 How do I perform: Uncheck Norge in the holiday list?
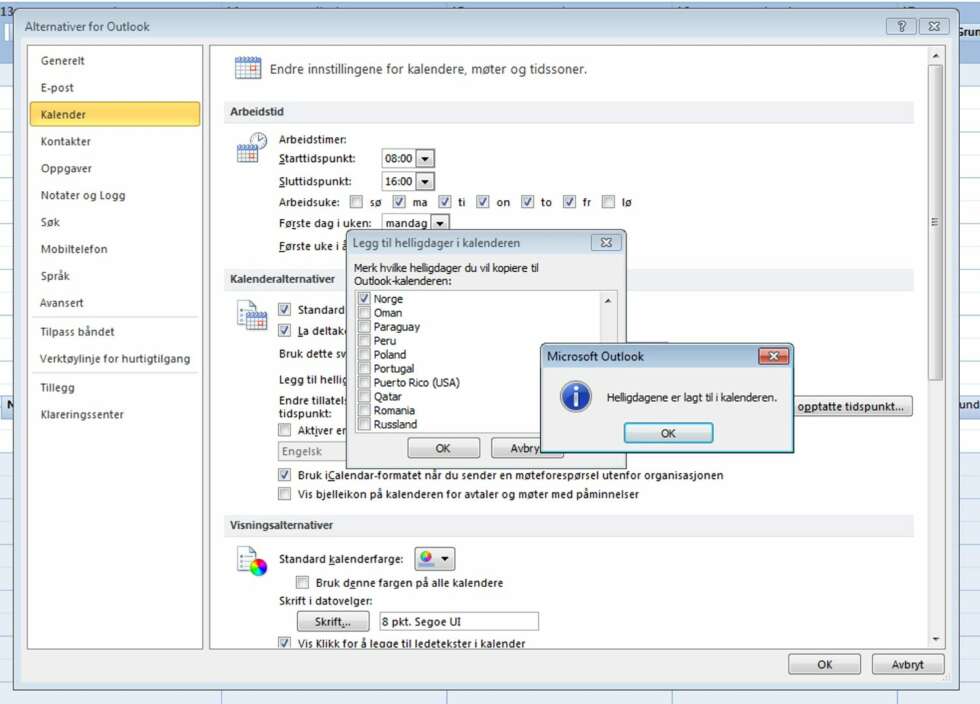364,298
